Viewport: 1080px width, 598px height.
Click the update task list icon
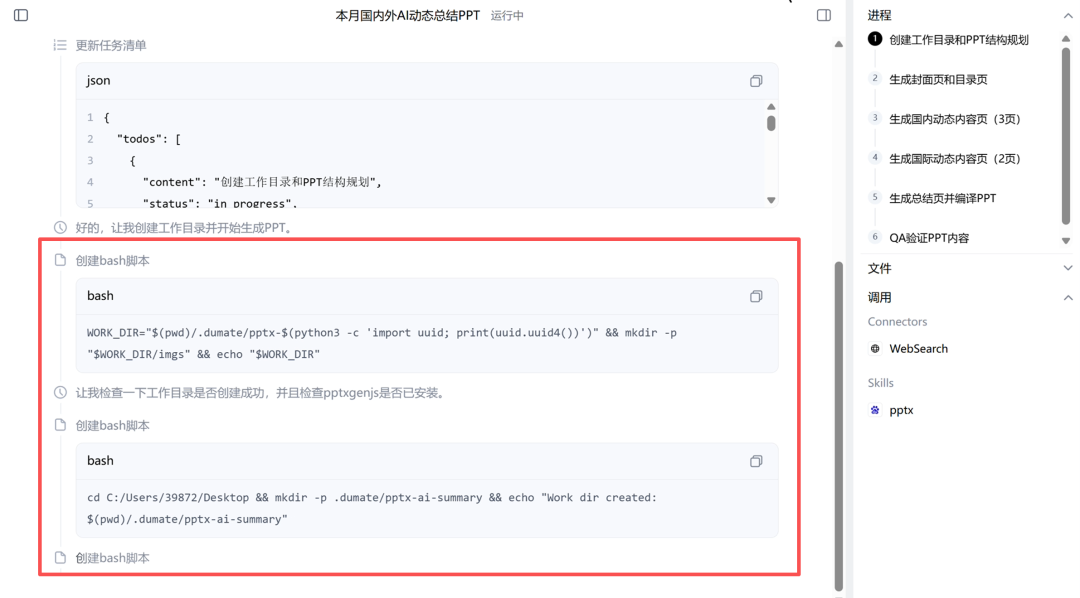pos(60,45)
